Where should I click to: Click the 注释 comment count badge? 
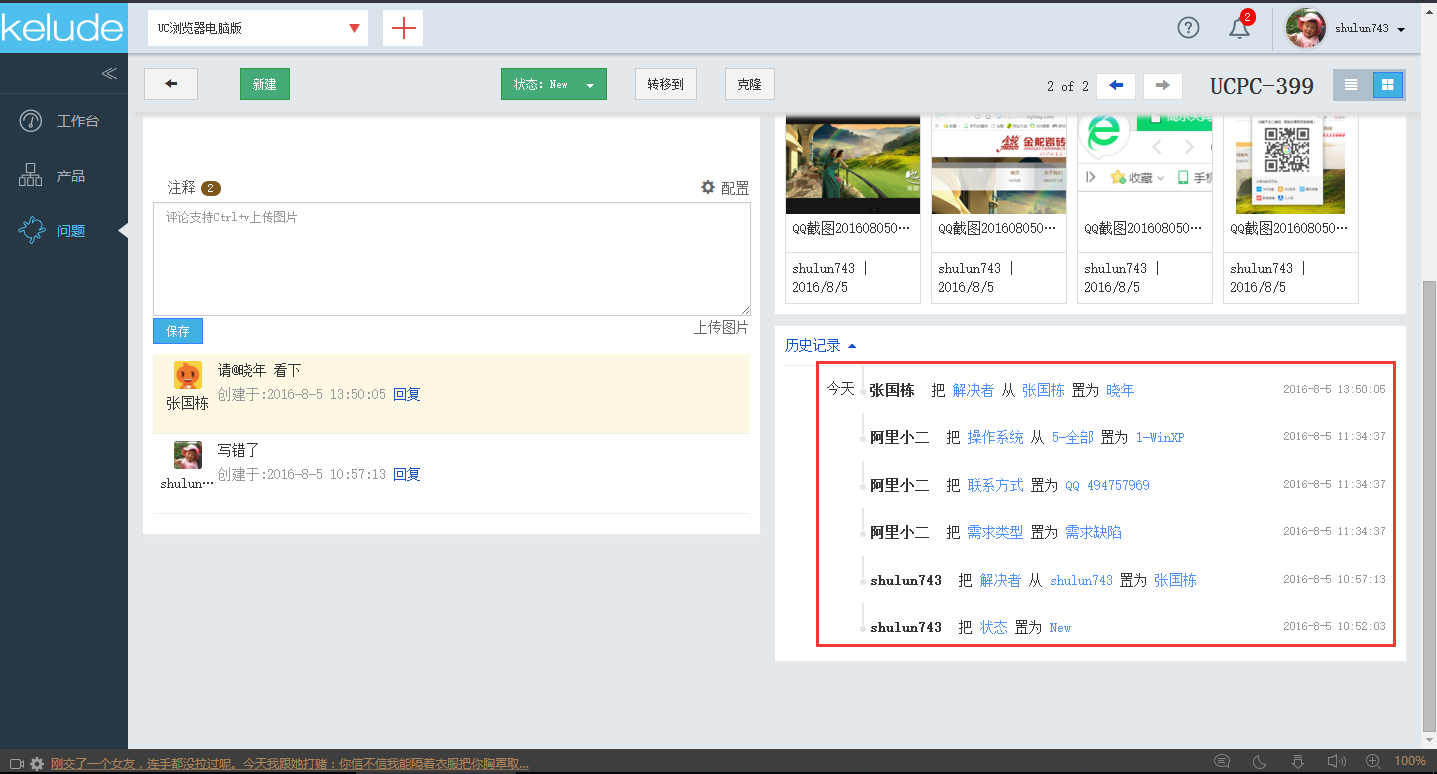[x=211, y=188]
